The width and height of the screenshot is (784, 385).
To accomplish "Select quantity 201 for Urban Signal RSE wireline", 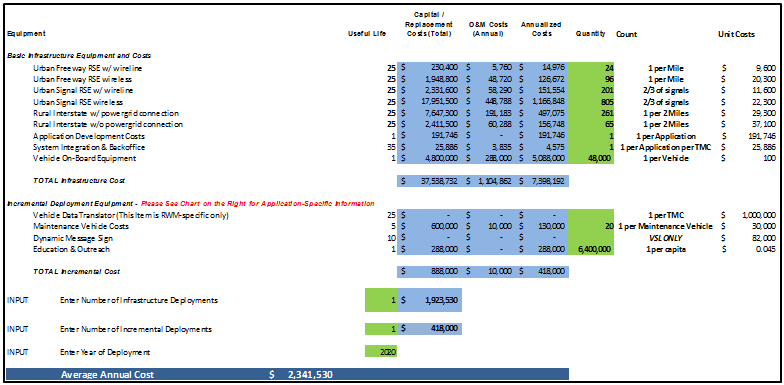I will coord(592,90).
